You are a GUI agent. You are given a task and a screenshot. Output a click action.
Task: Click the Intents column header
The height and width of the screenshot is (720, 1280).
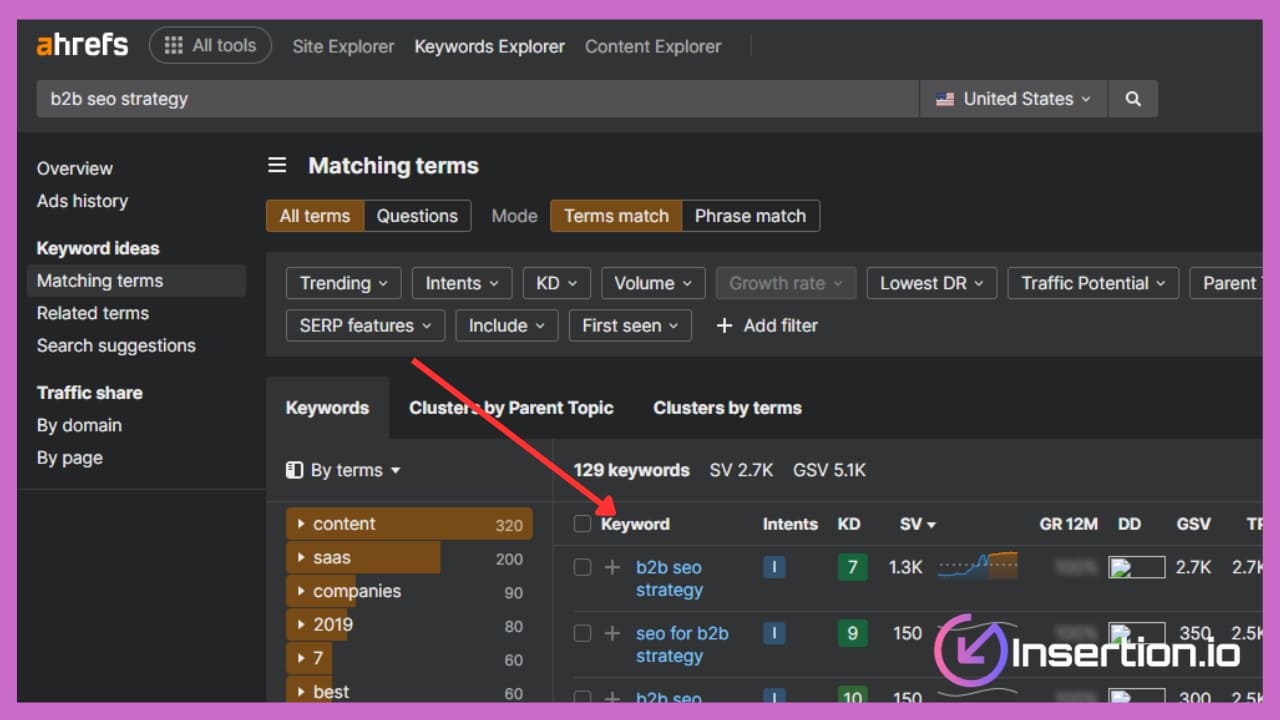(x=790, y=524)
